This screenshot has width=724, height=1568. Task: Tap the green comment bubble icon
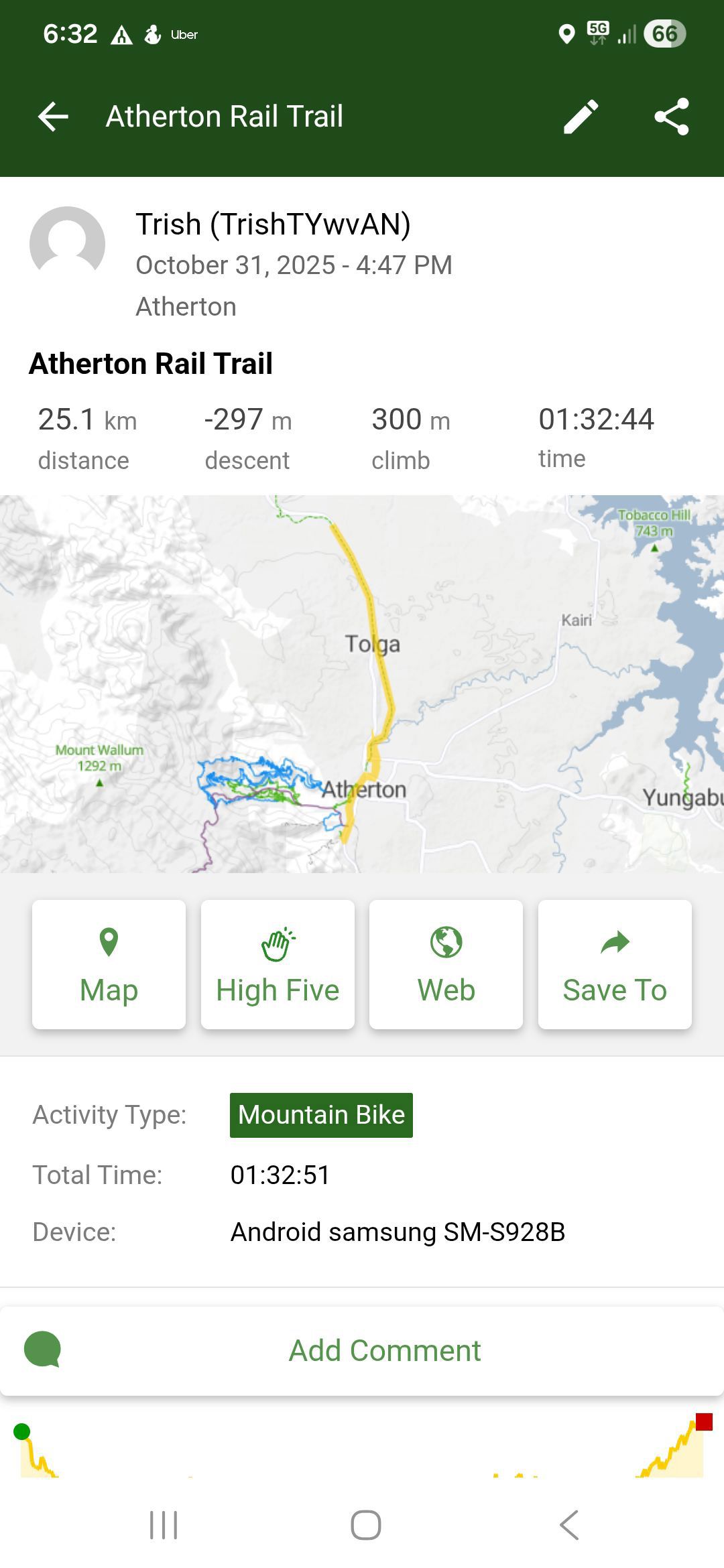point(42,1350)
